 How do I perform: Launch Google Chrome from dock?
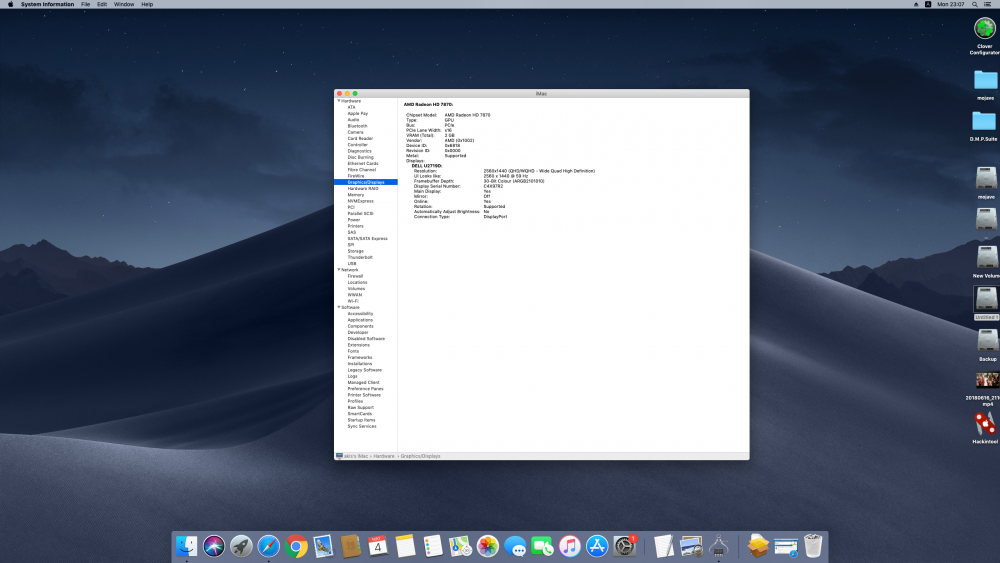tap(296, 546)
